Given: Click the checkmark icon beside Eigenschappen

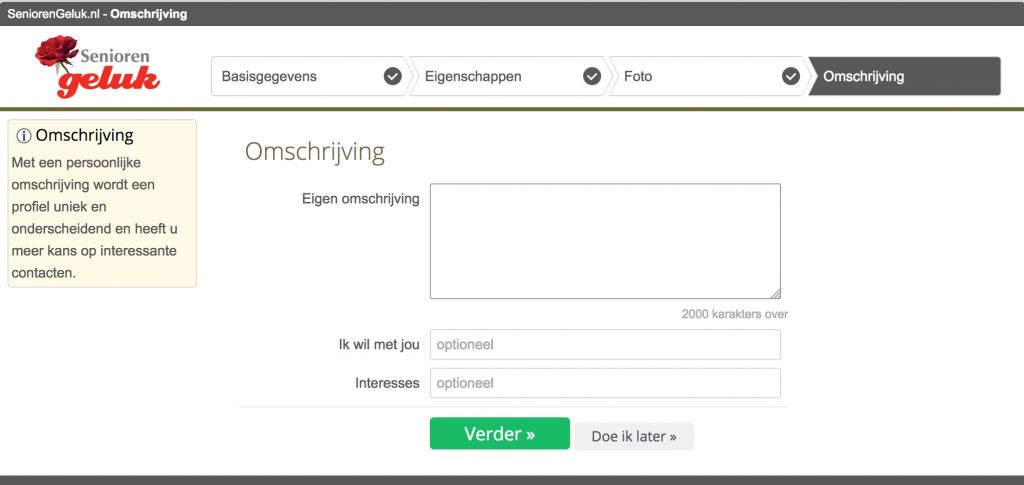Looking at the screenshot, I should [x=592, y=77].
